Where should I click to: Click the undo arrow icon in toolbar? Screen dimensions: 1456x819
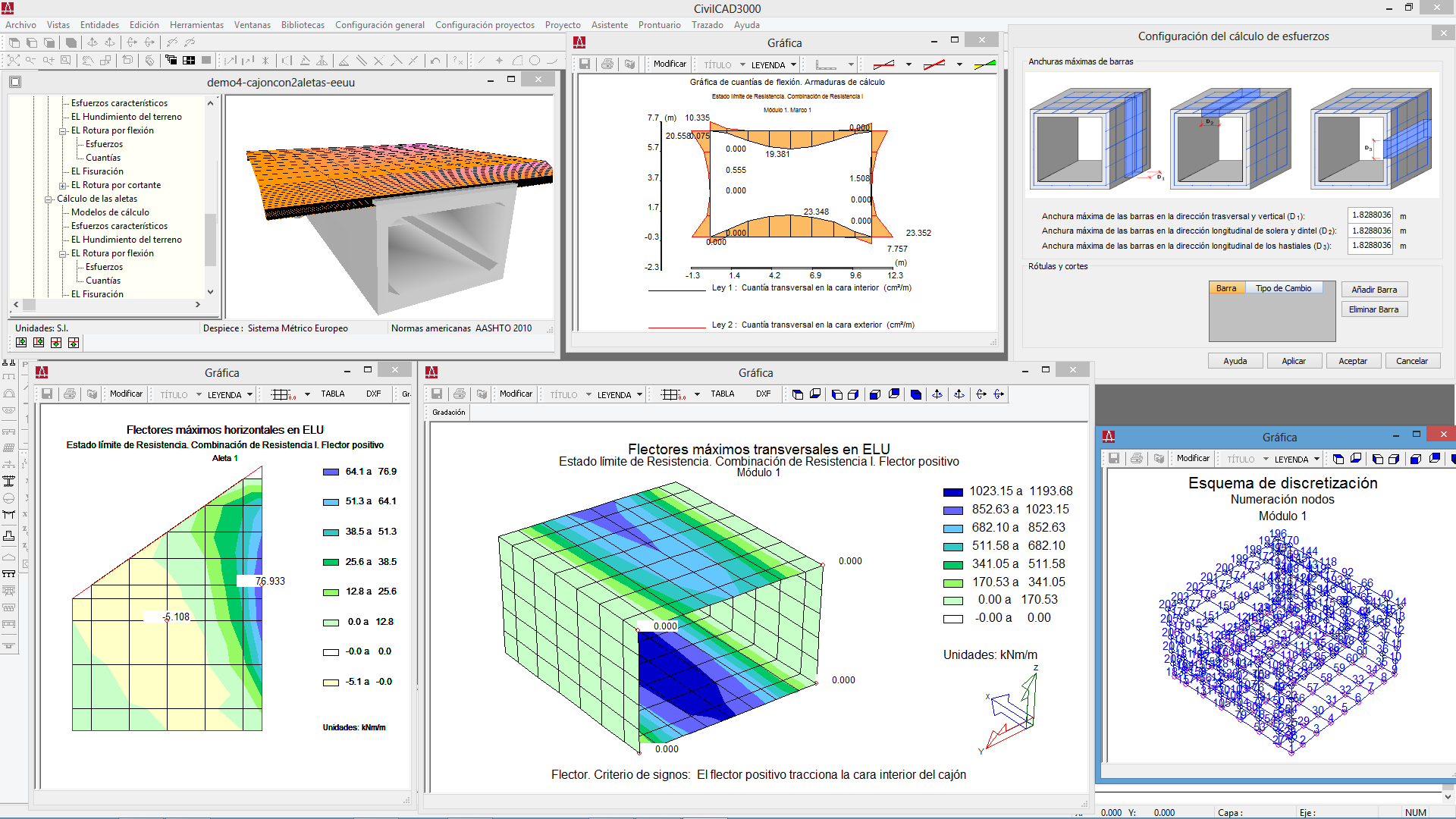point(435,61)
